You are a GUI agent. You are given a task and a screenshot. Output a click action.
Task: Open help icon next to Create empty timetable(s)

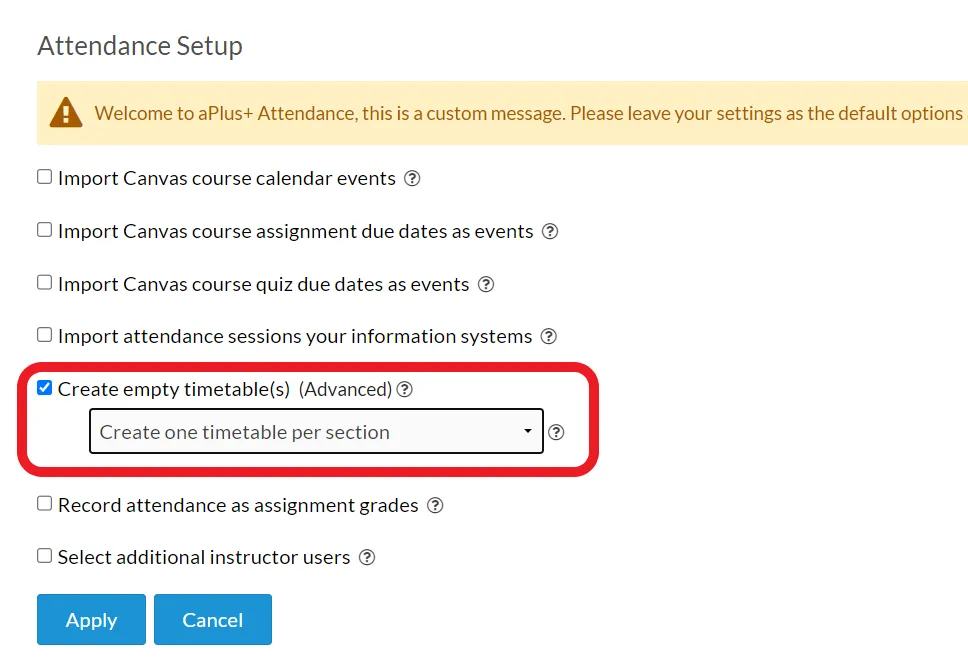(x=404, y=389)
